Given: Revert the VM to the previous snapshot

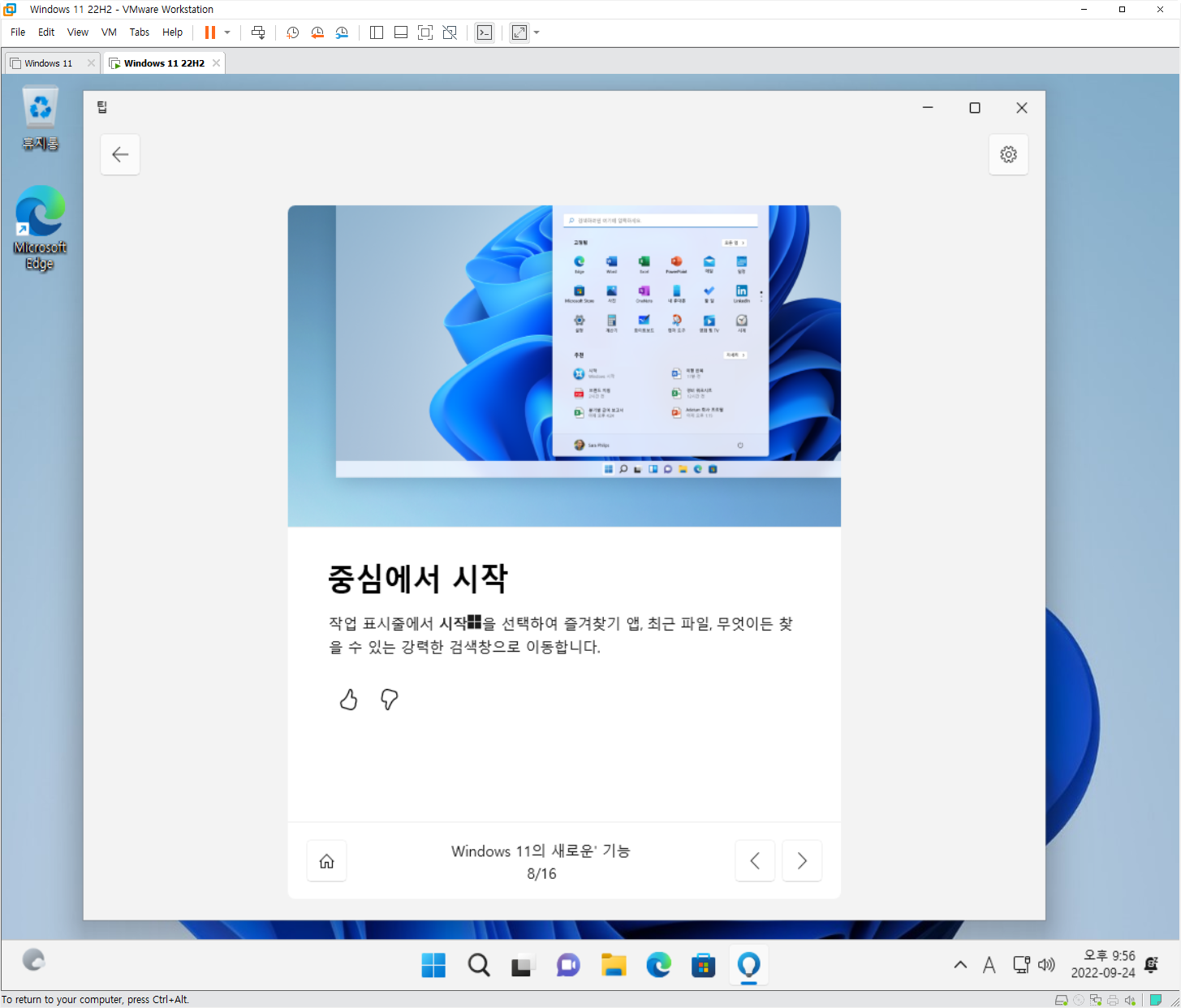Looking at the screenshot, I should tap(317, 32).
